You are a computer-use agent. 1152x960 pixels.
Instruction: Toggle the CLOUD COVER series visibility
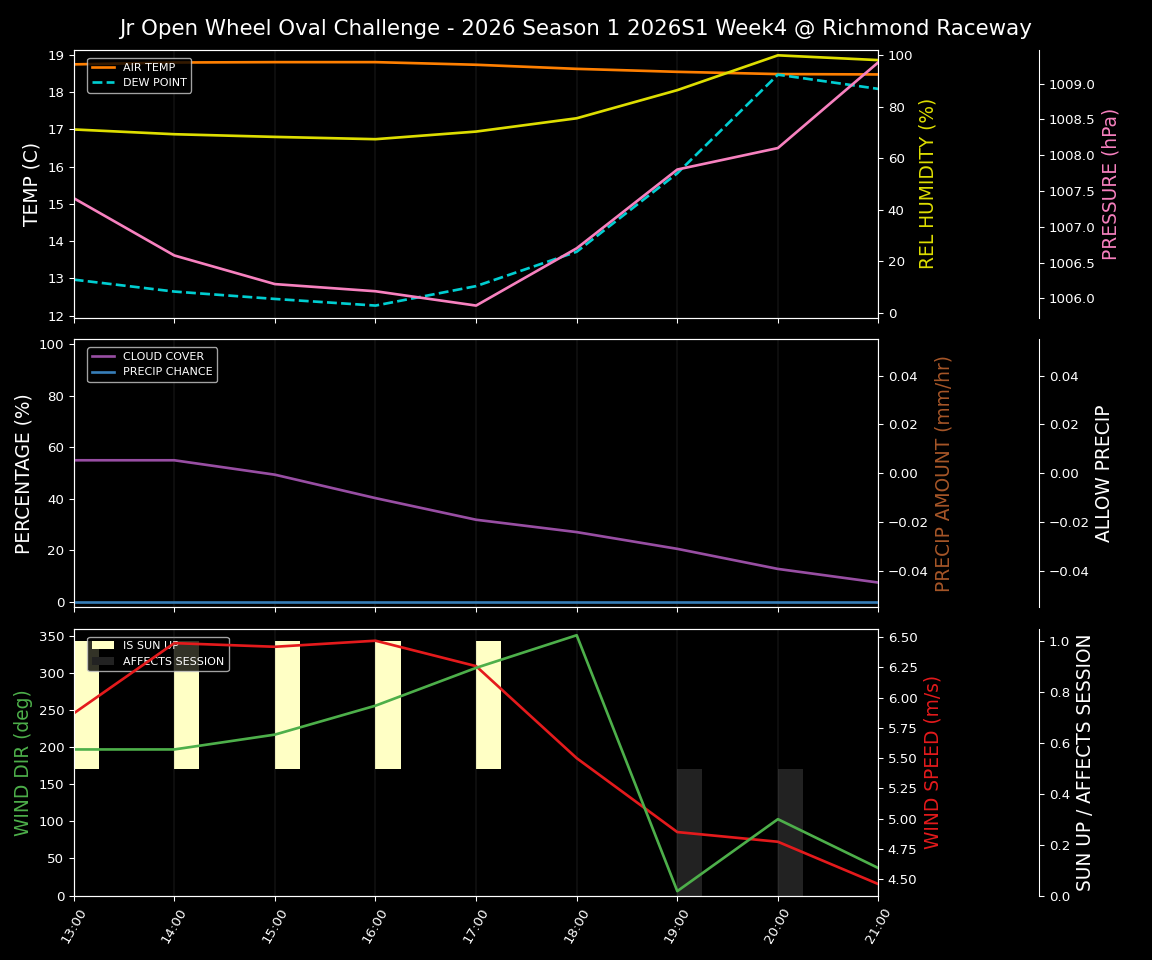click(162, 356)
